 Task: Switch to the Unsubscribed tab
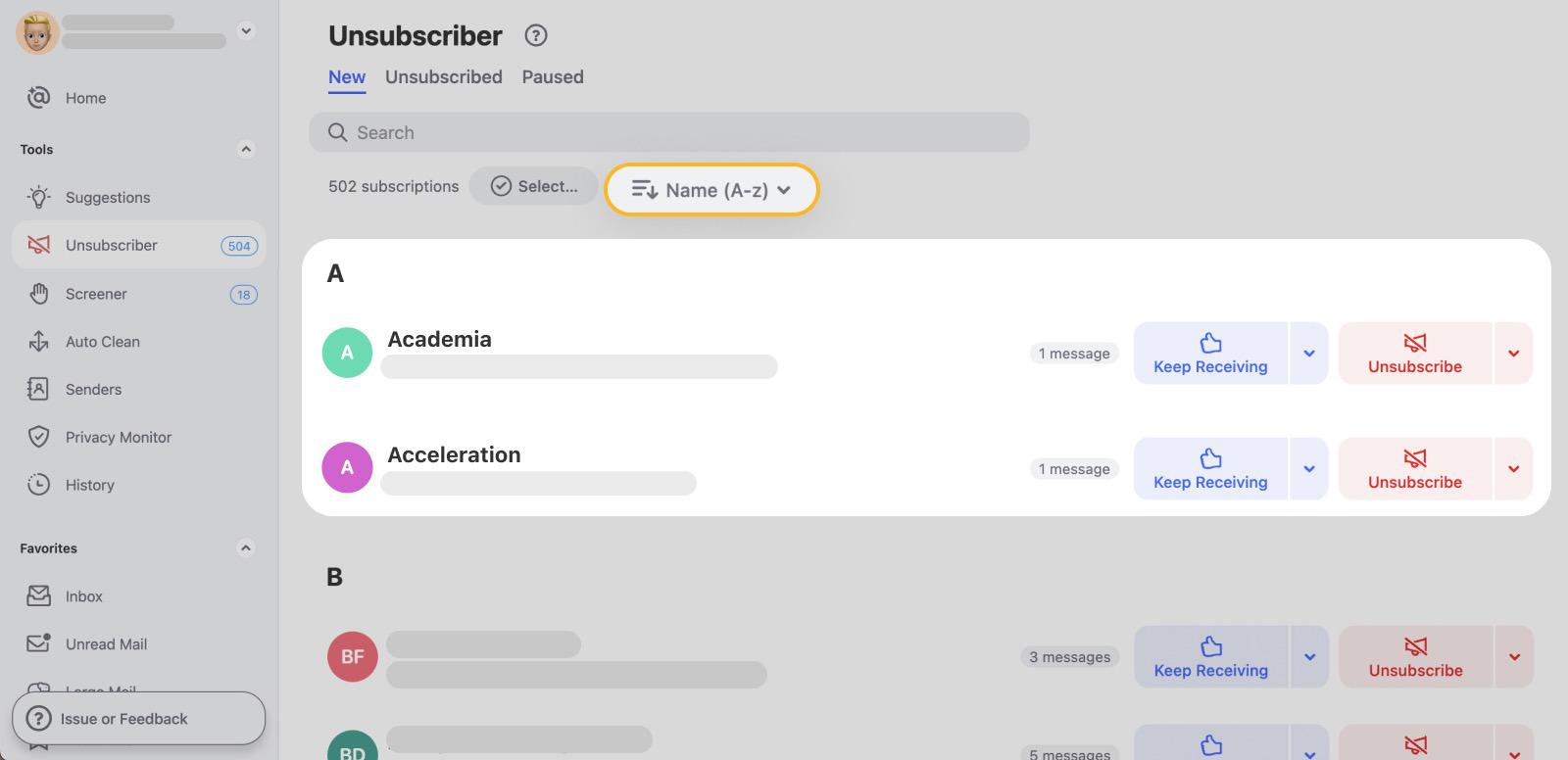[x=443, y=76]
